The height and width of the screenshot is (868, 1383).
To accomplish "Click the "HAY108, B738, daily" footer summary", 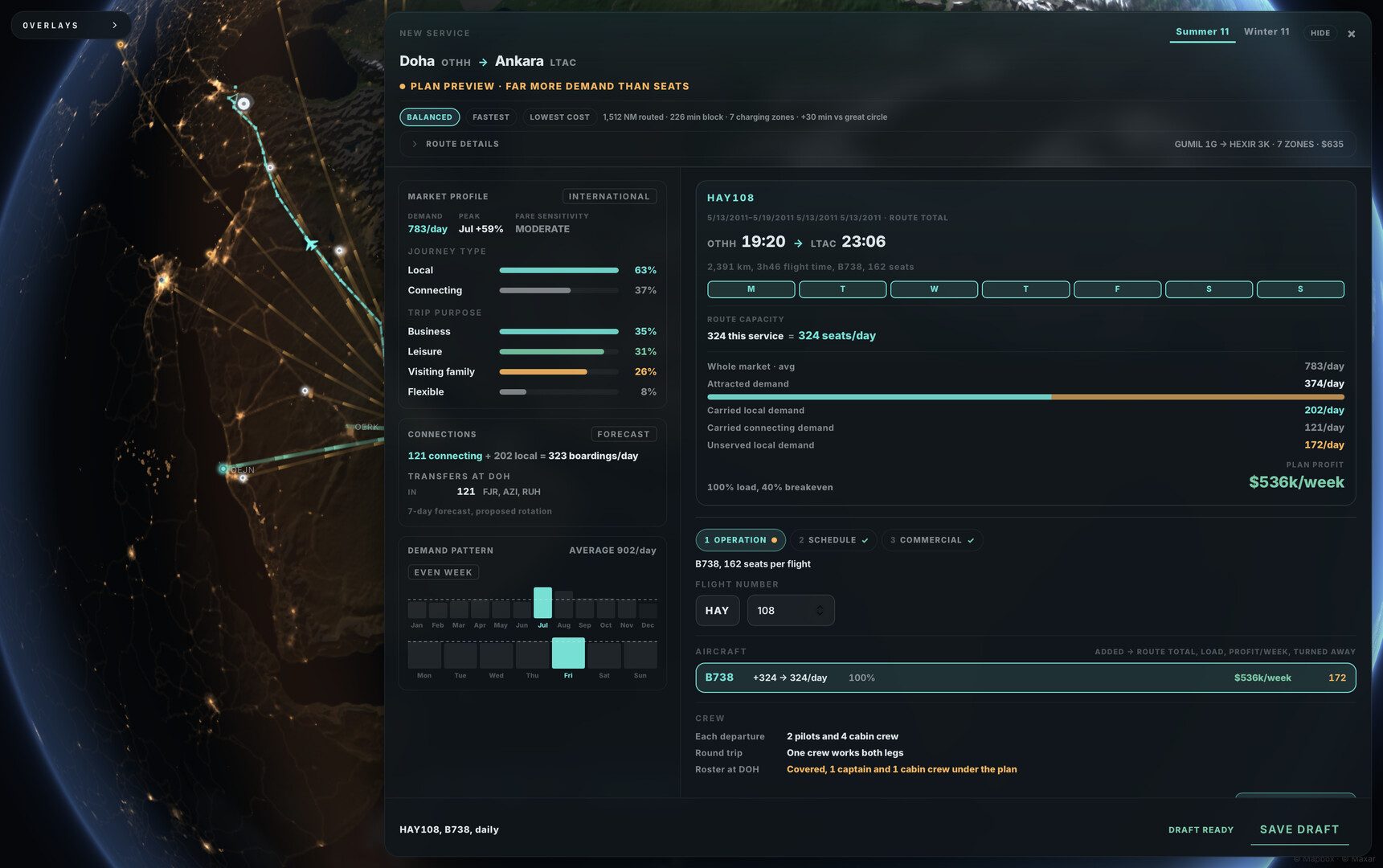I will pos(449,829).
